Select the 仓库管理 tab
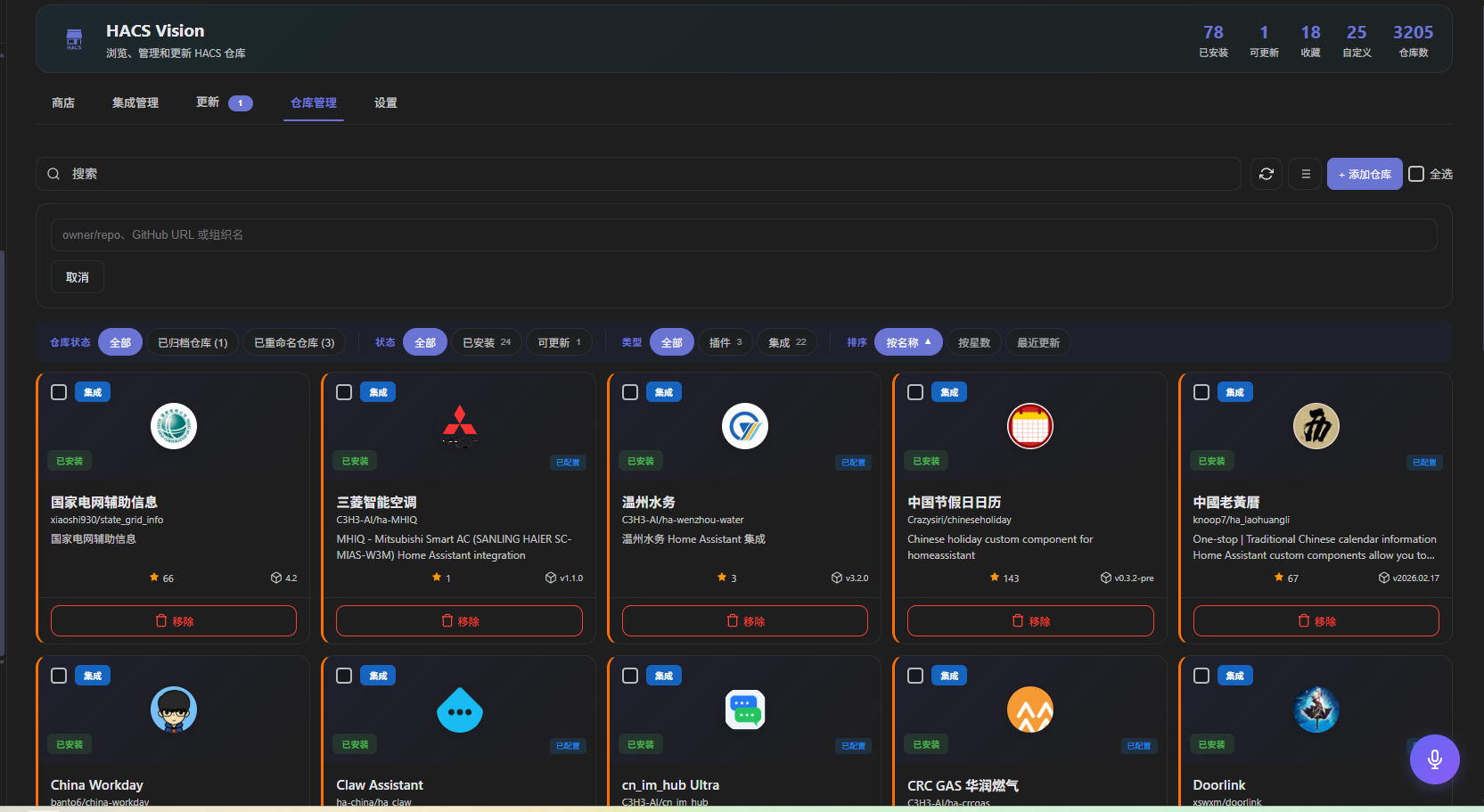Viewport: 1484px width, 812px height. tap(314, 103)
